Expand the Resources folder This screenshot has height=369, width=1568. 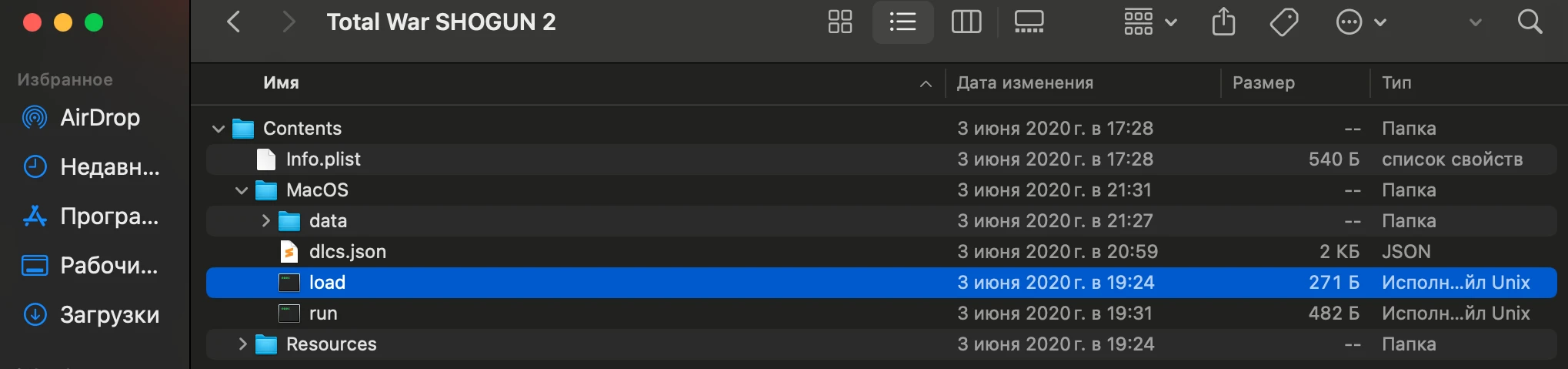point(242,344)
